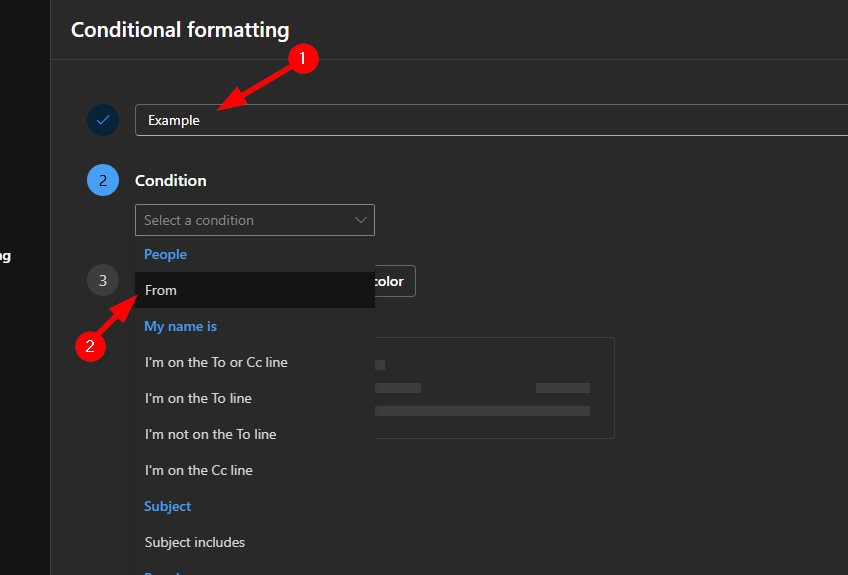Image resolution: width=848 pixels, height=575 pixels.
Task: Choose 'I'm on the Cc line' condition
Action: (198, 470)
